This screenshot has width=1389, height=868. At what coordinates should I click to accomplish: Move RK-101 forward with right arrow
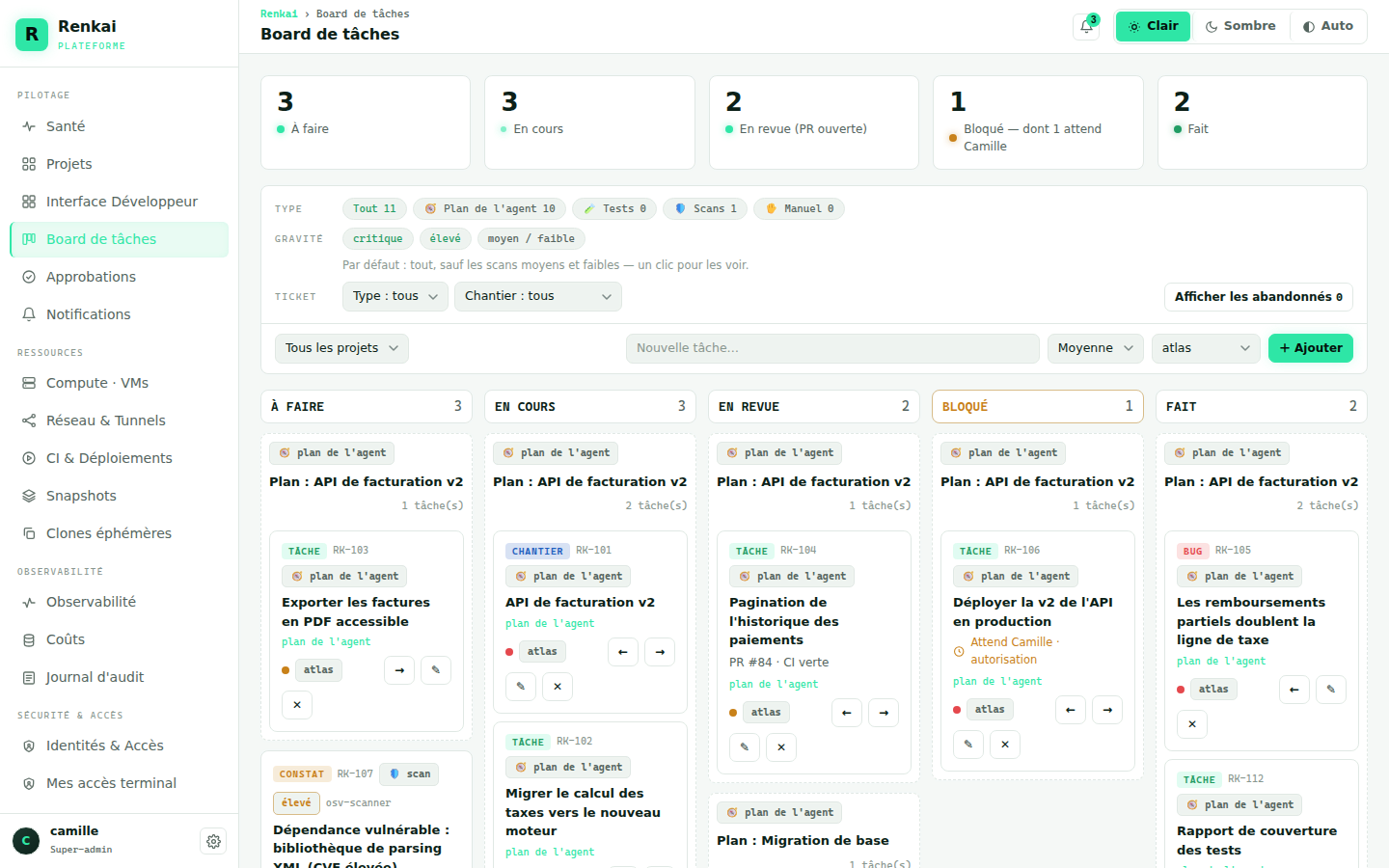[660, 652]
